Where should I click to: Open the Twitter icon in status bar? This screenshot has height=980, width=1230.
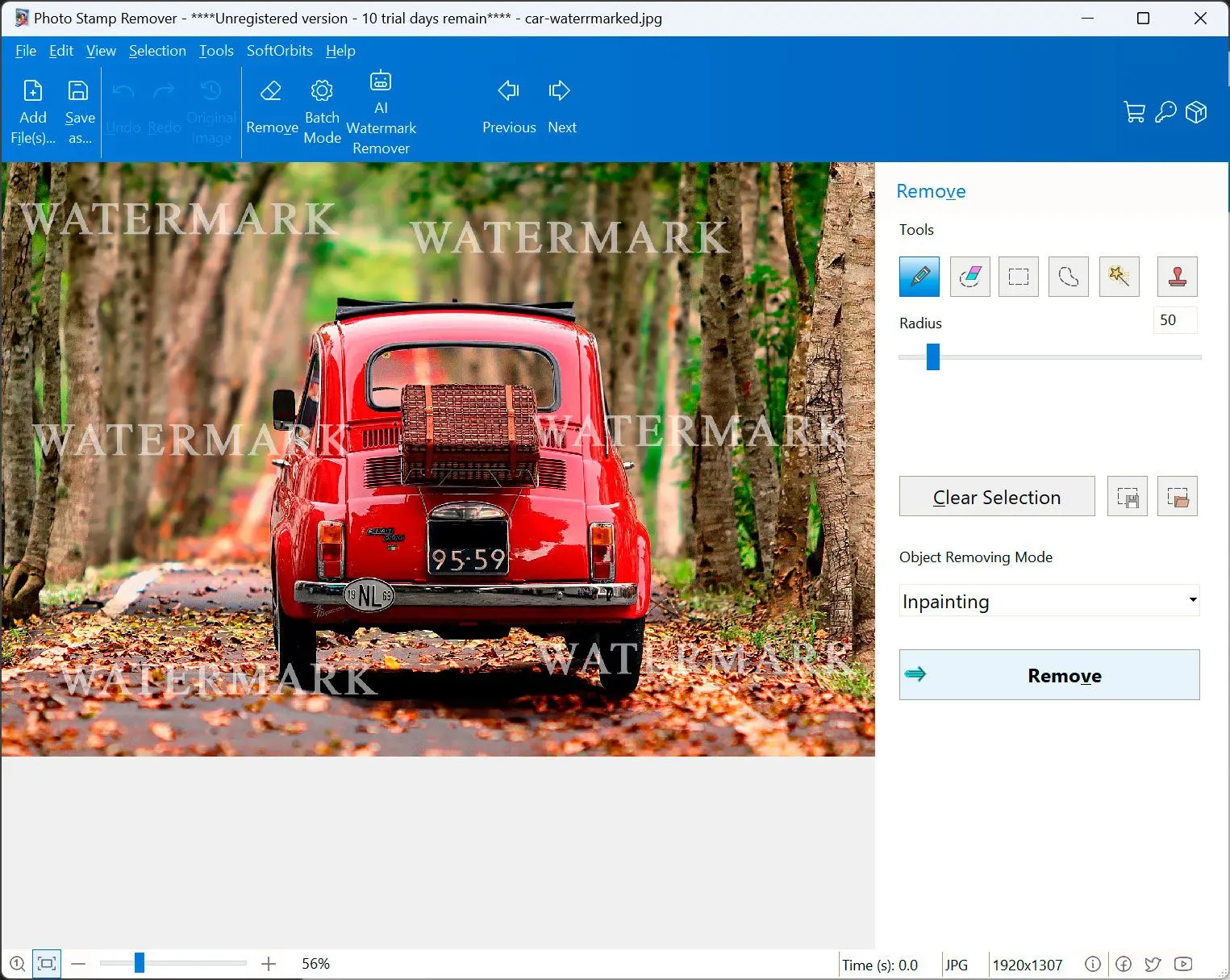click(x=1153, y=964)
